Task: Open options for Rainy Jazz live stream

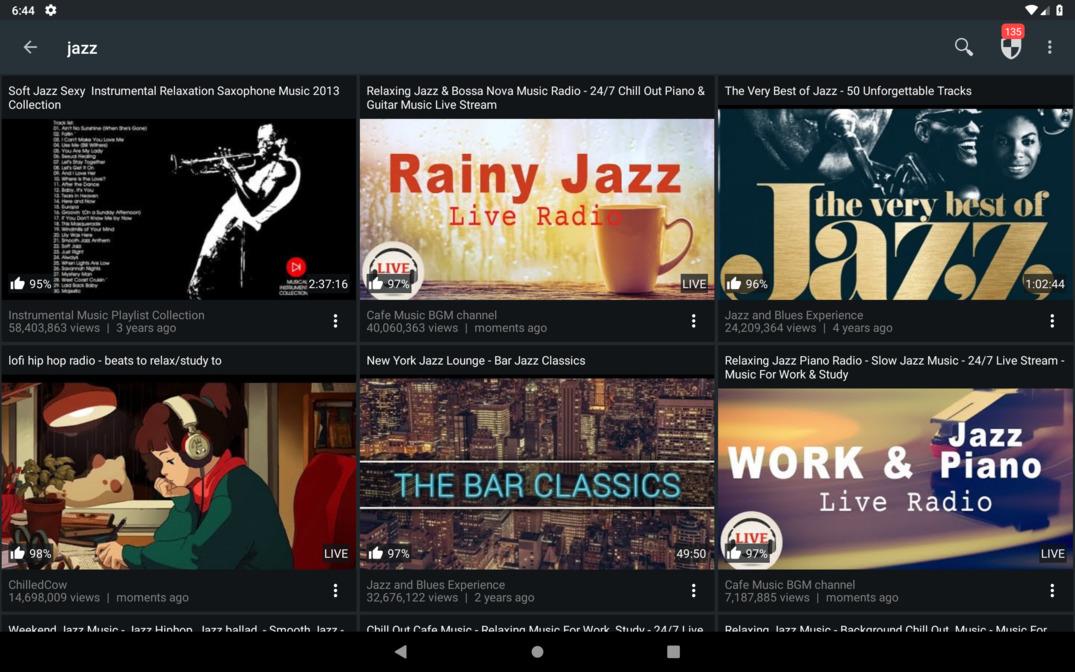Action: 693,321
